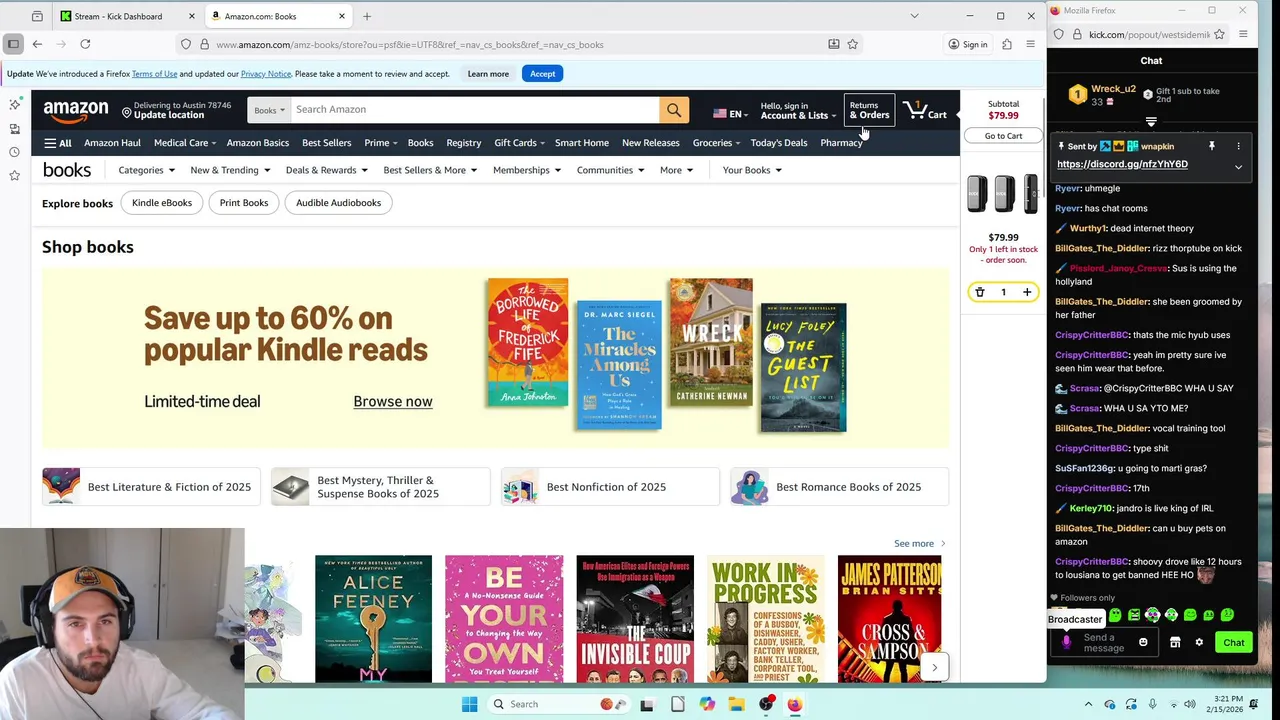Expand the Account & Lists dropdown
The height and width of the screenshot is (720, 1280).
pos(798,110)
